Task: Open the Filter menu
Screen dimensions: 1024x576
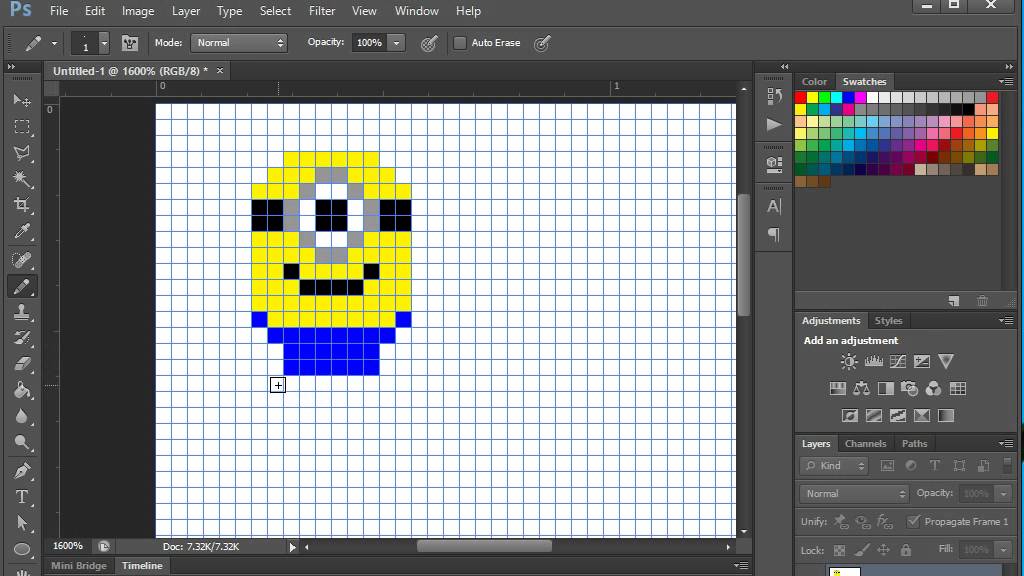Action: (x=322, y=11)
